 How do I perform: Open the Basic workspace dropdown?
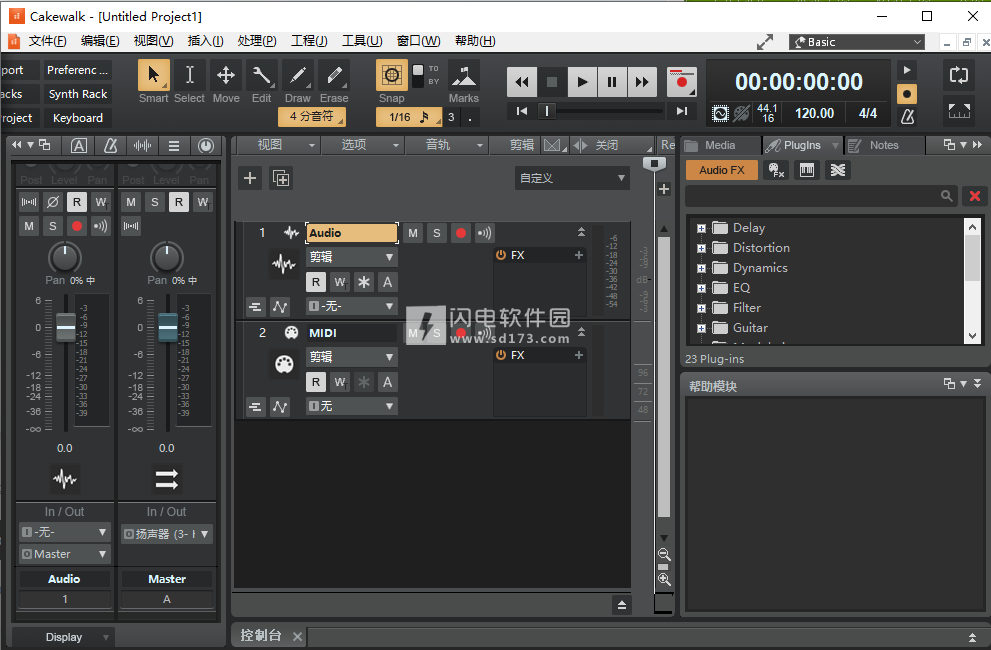[x=857, y=42]
